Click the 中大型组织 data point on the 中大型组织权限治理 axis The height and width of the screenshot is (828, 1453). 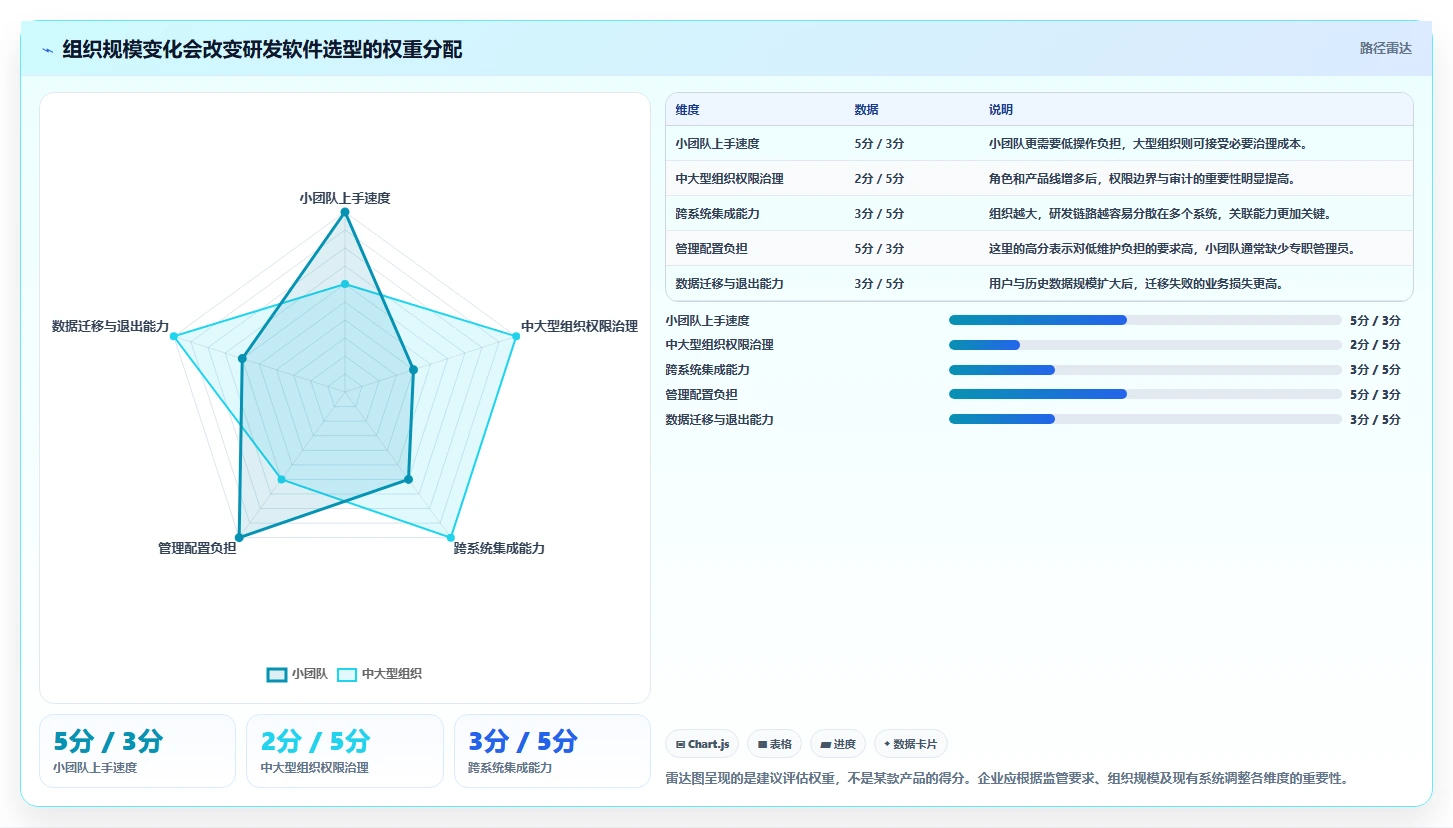pyautogui.click(x=516, y=336)
